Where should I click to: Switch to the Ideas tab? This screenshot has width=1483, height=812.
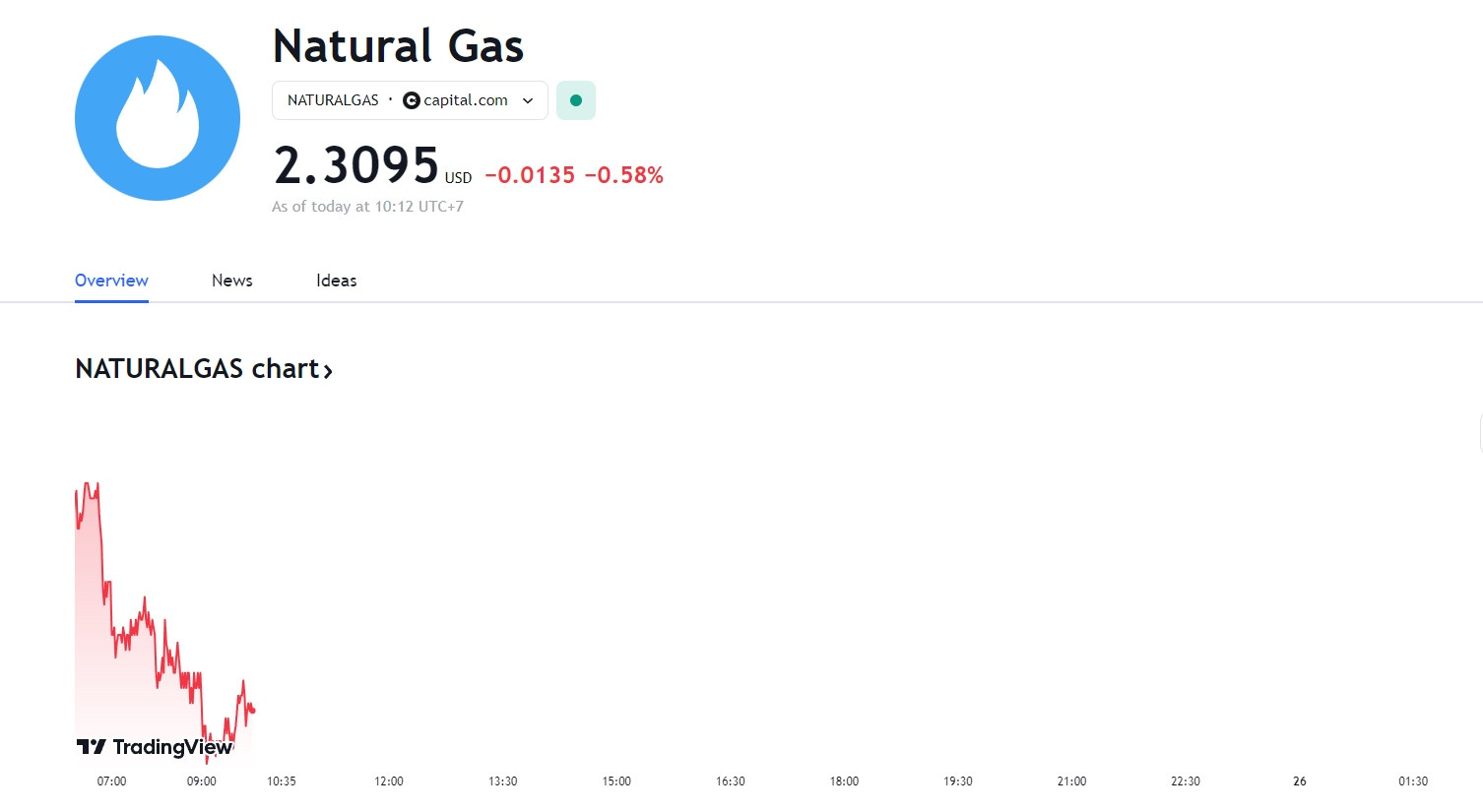coord(337,281)
